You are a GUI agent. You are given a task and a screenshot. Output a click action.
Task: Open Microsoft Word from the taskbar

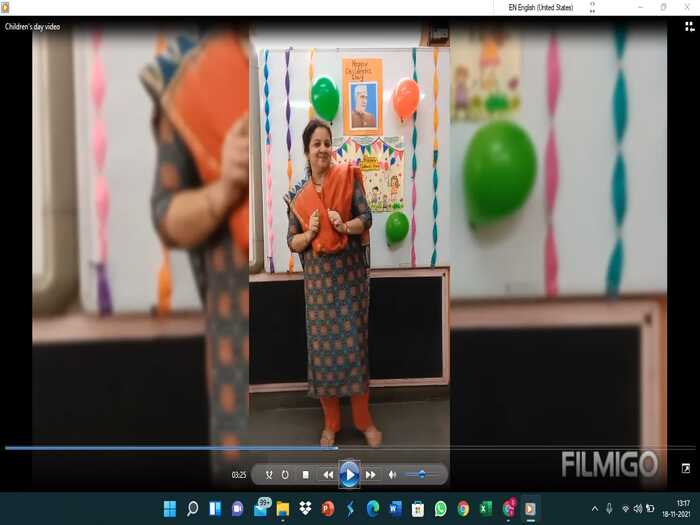click(396, 508)
